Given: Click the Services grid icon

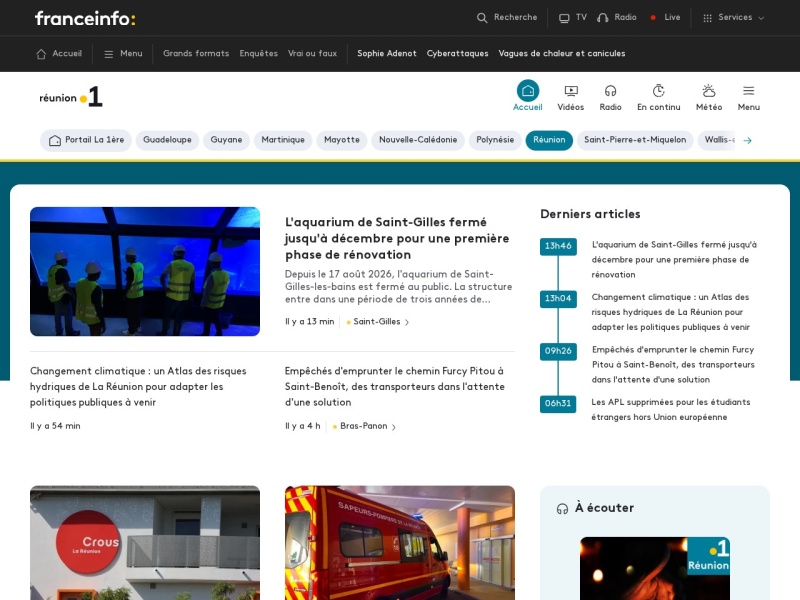Looking at the screenshot, I should [707, 18].
